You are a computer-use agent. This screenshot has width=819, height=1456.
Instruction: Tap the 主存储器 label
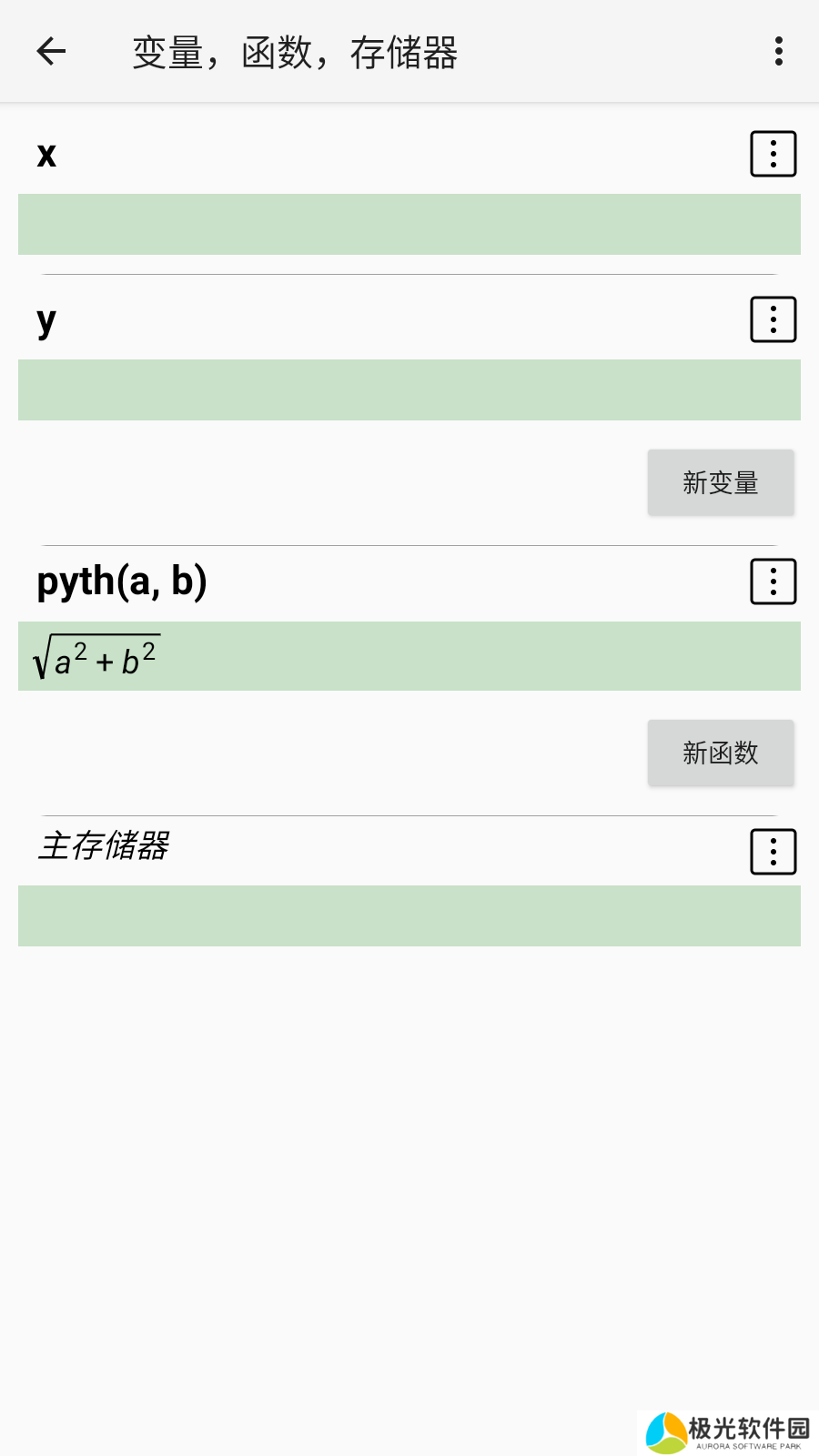pyautogui.click(x=104, y=845)
